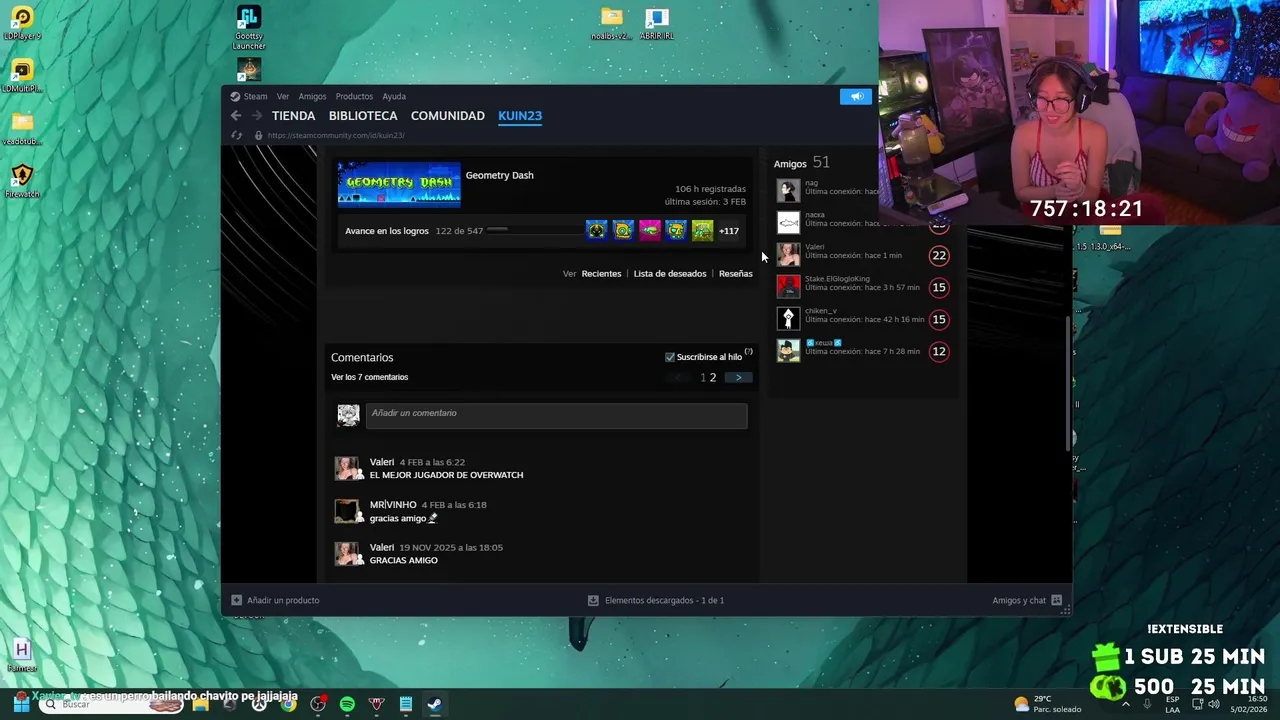Open the fish avatar friend profile
The image size is (1280, 720).
point(789,223)
